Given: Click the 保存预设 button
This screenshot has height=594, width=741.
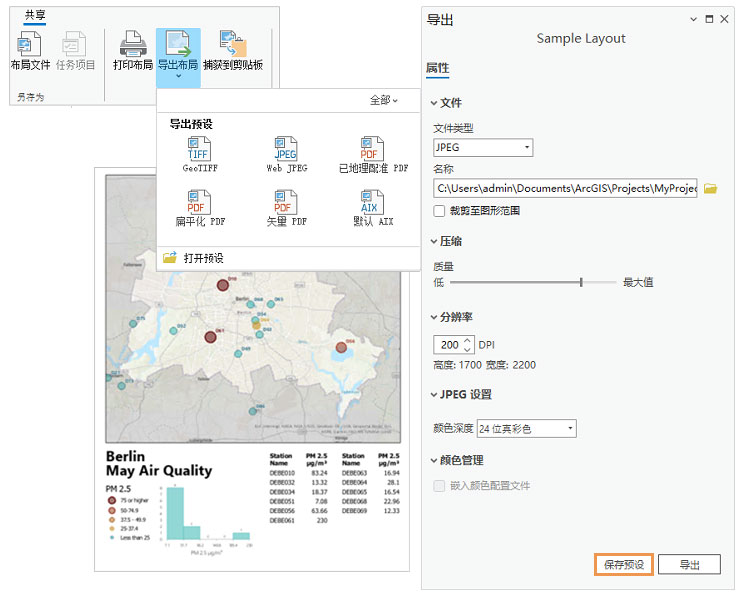Looking at the screenshot, I should [x=624, y=565].
